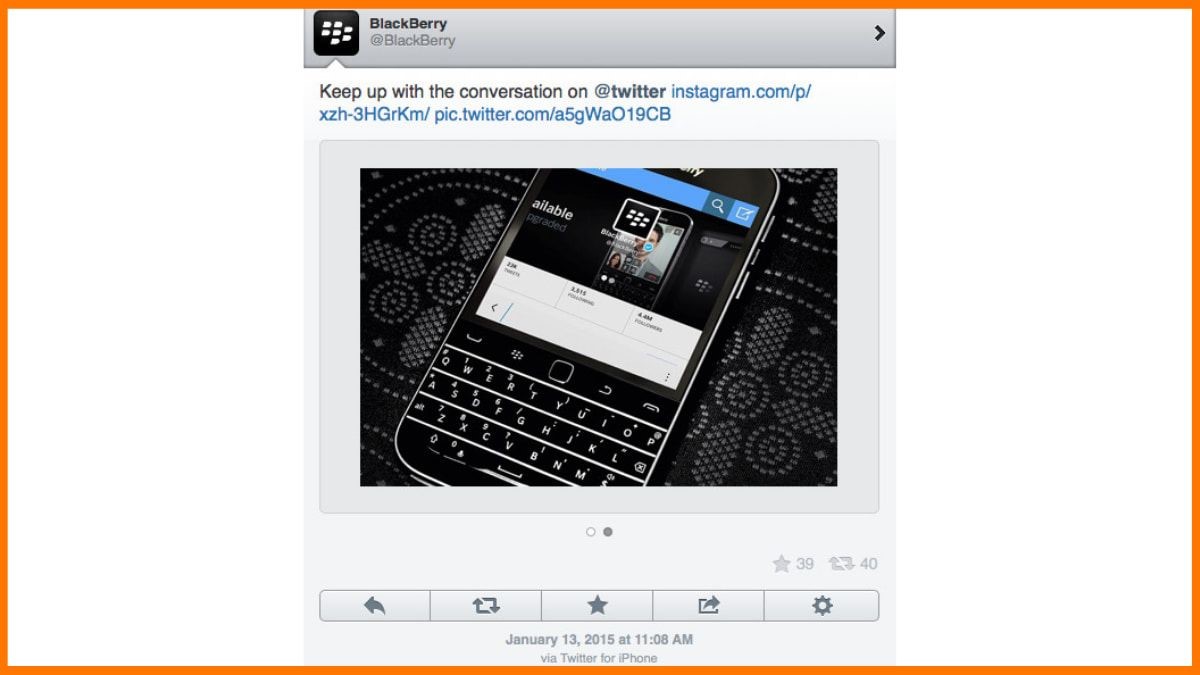
Task: Favorite the tweet with the star button
Action: pyautogui.click(x=597, y=605)
